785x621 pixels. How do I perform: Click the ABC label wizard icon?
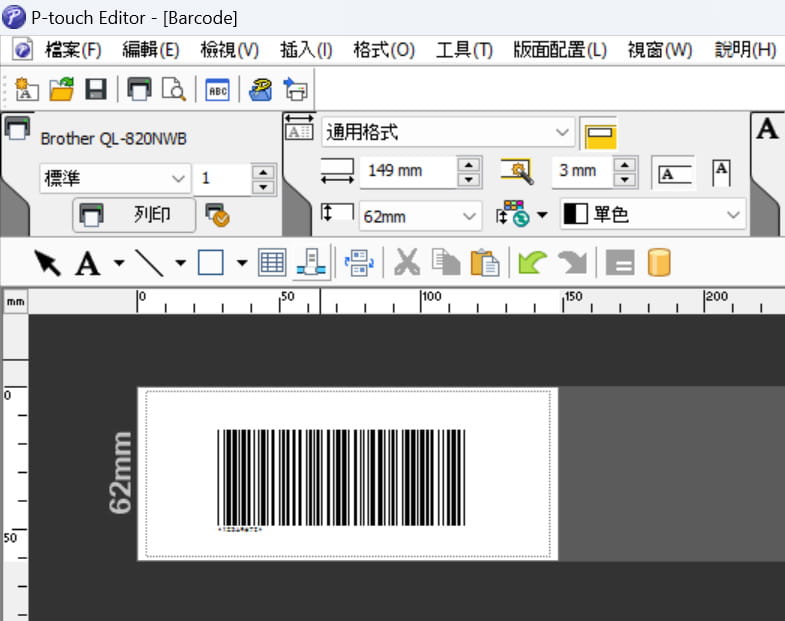(x=218, y=91)
